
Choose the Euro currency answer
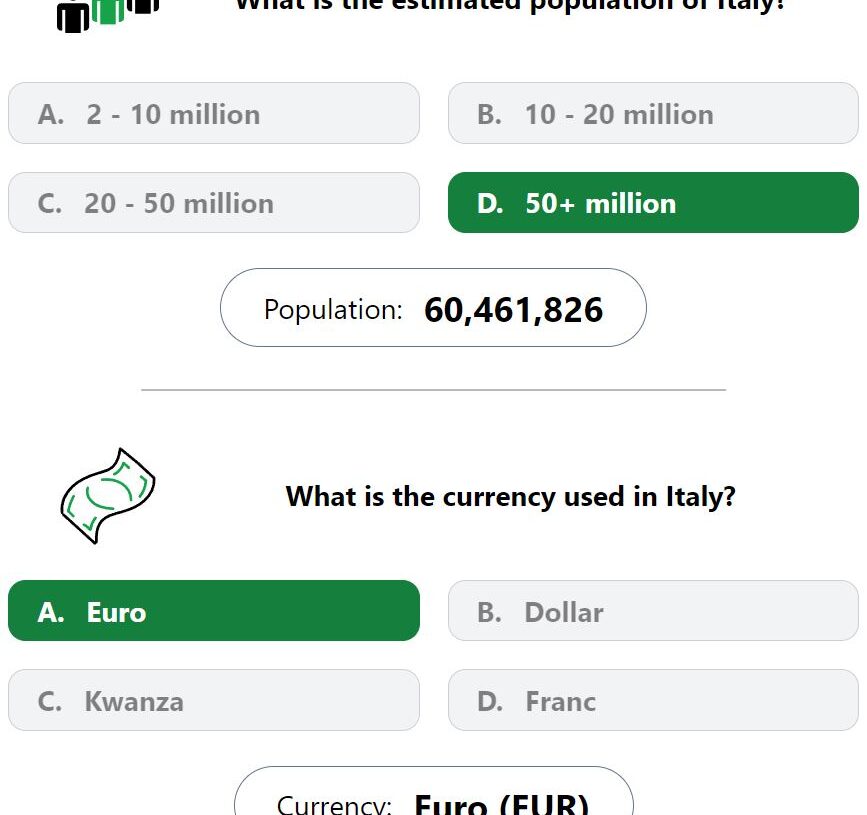[214, 611]
